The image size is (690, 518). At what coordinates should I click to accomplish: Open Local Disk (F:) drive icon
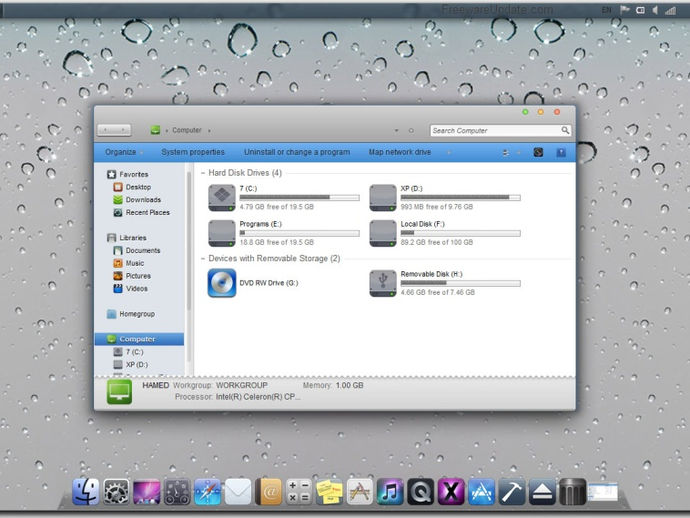click(383, 233)
